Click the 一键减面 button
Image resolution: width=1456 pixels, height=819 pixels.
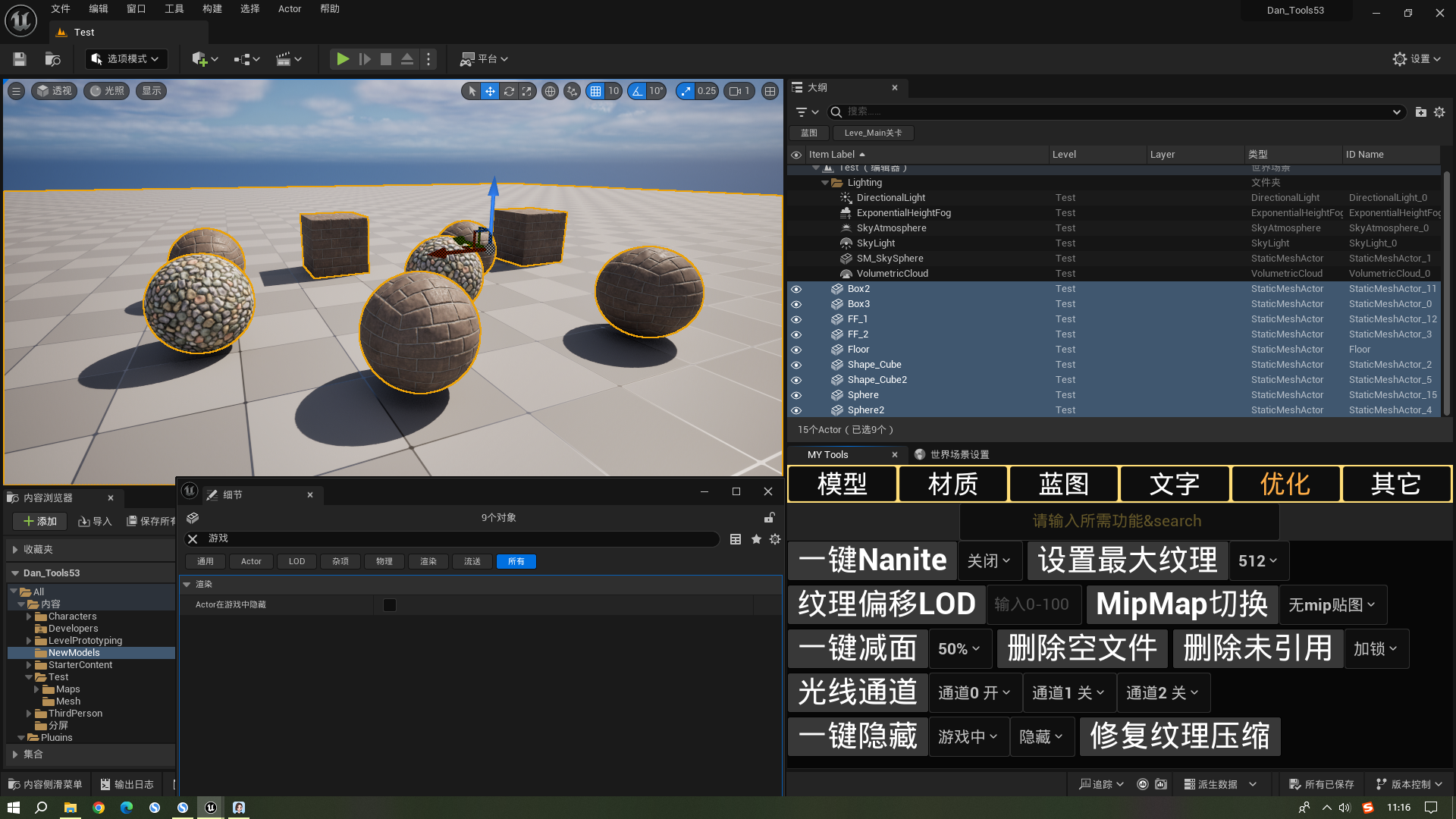coord(858,649)
